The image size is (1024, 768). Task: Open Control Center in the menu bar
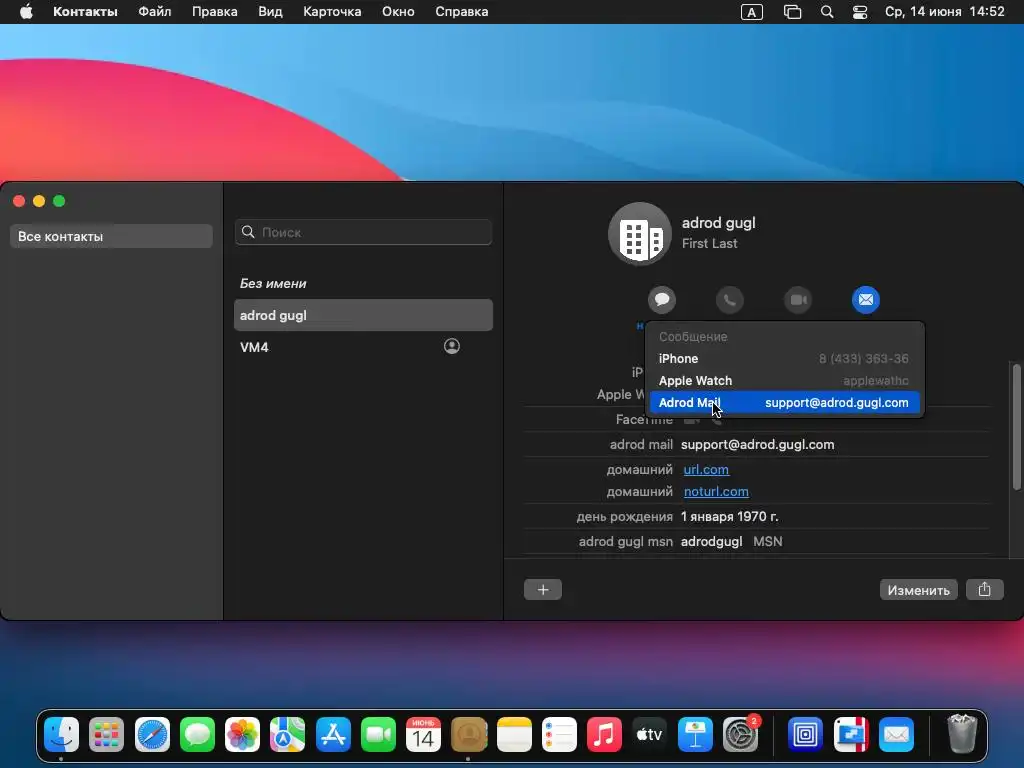point(860,12)
